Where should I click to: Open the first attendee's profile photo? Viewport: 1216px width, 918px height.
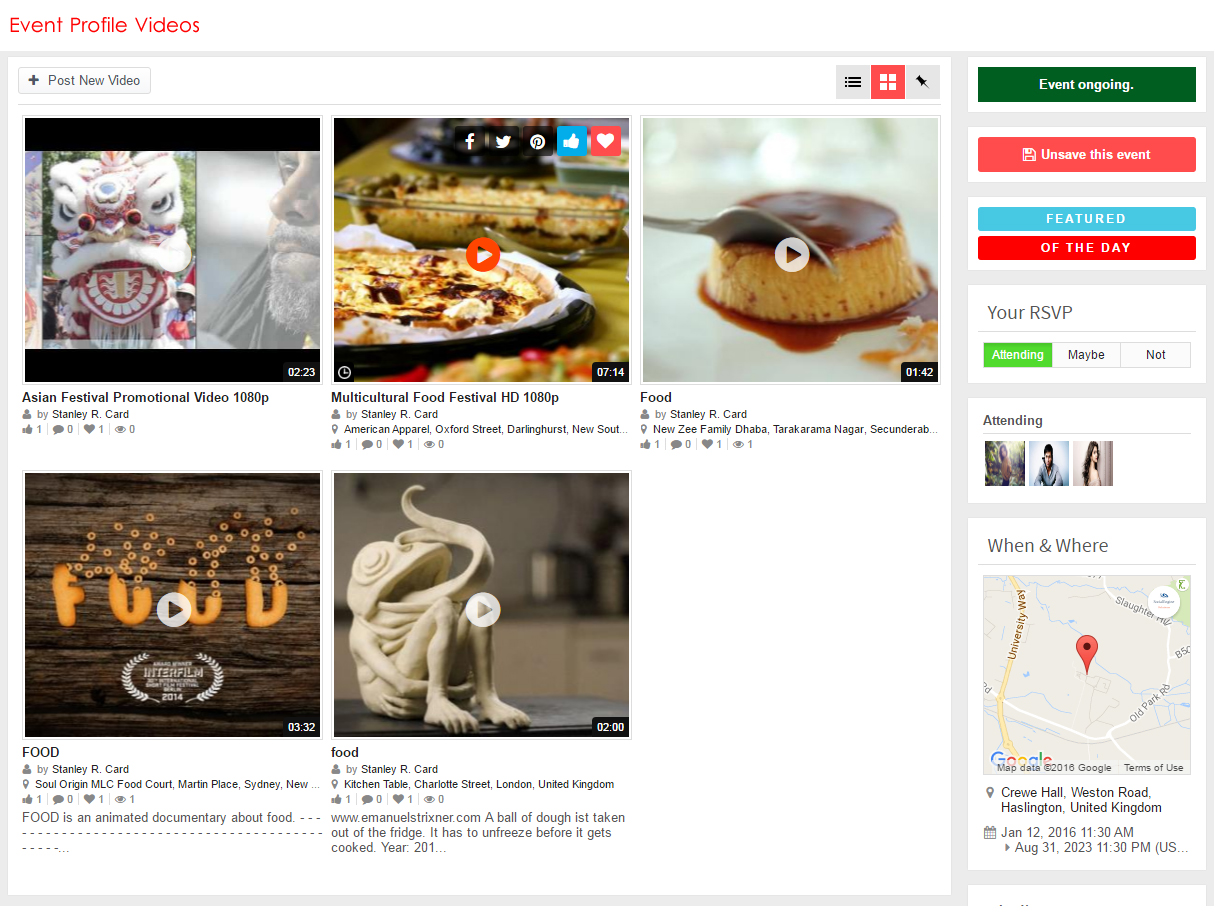[1004, 464]
